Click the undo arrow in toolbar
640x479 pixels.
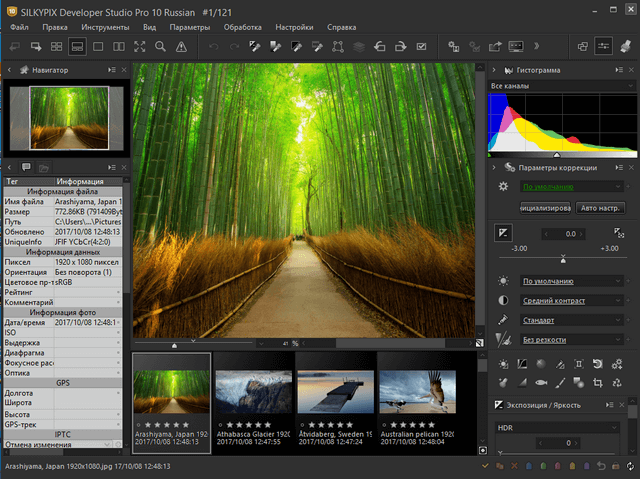click(213, 46)
